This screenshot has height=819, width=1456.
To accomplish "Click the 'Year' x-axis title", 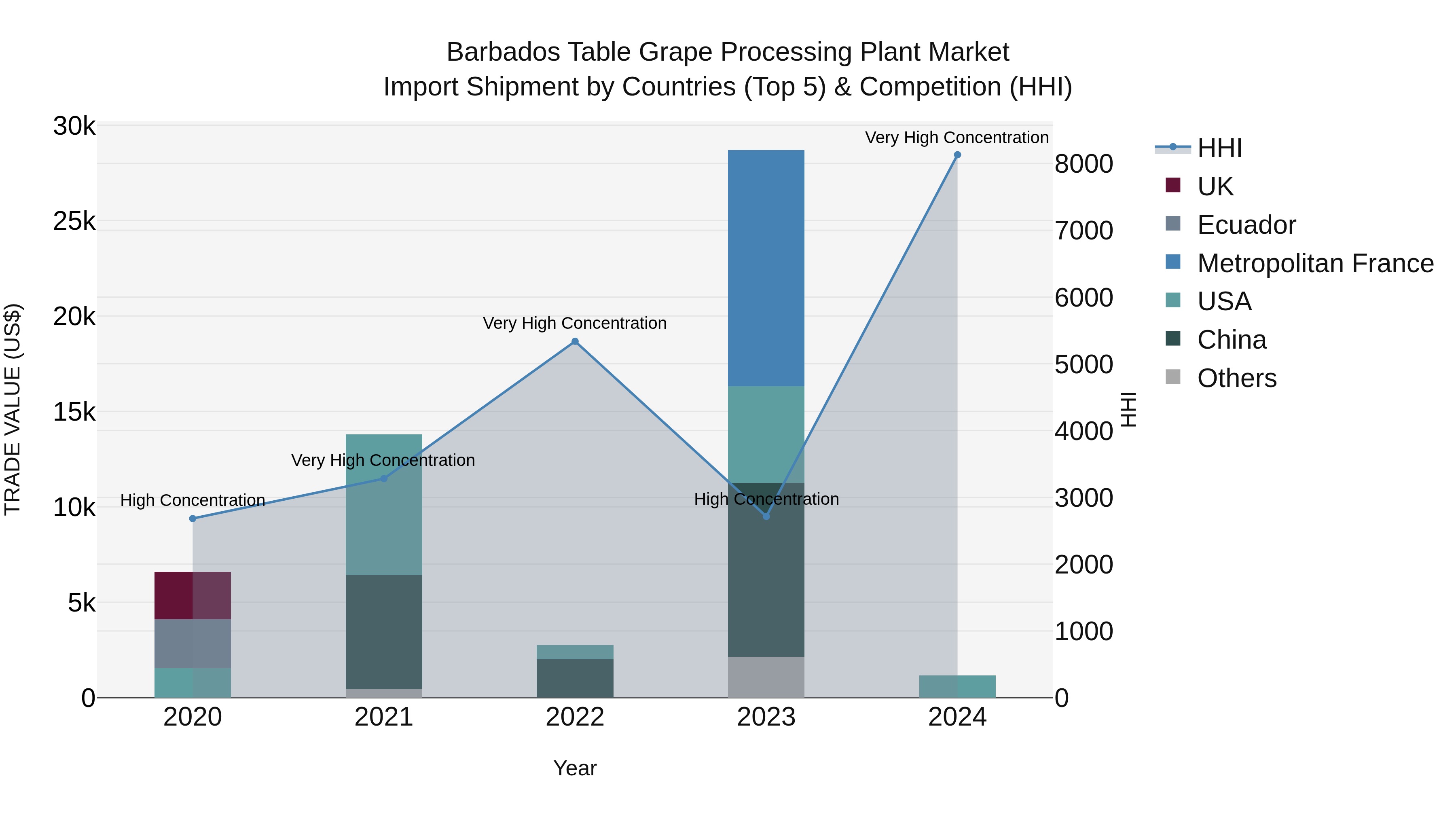I will [575, 768].
